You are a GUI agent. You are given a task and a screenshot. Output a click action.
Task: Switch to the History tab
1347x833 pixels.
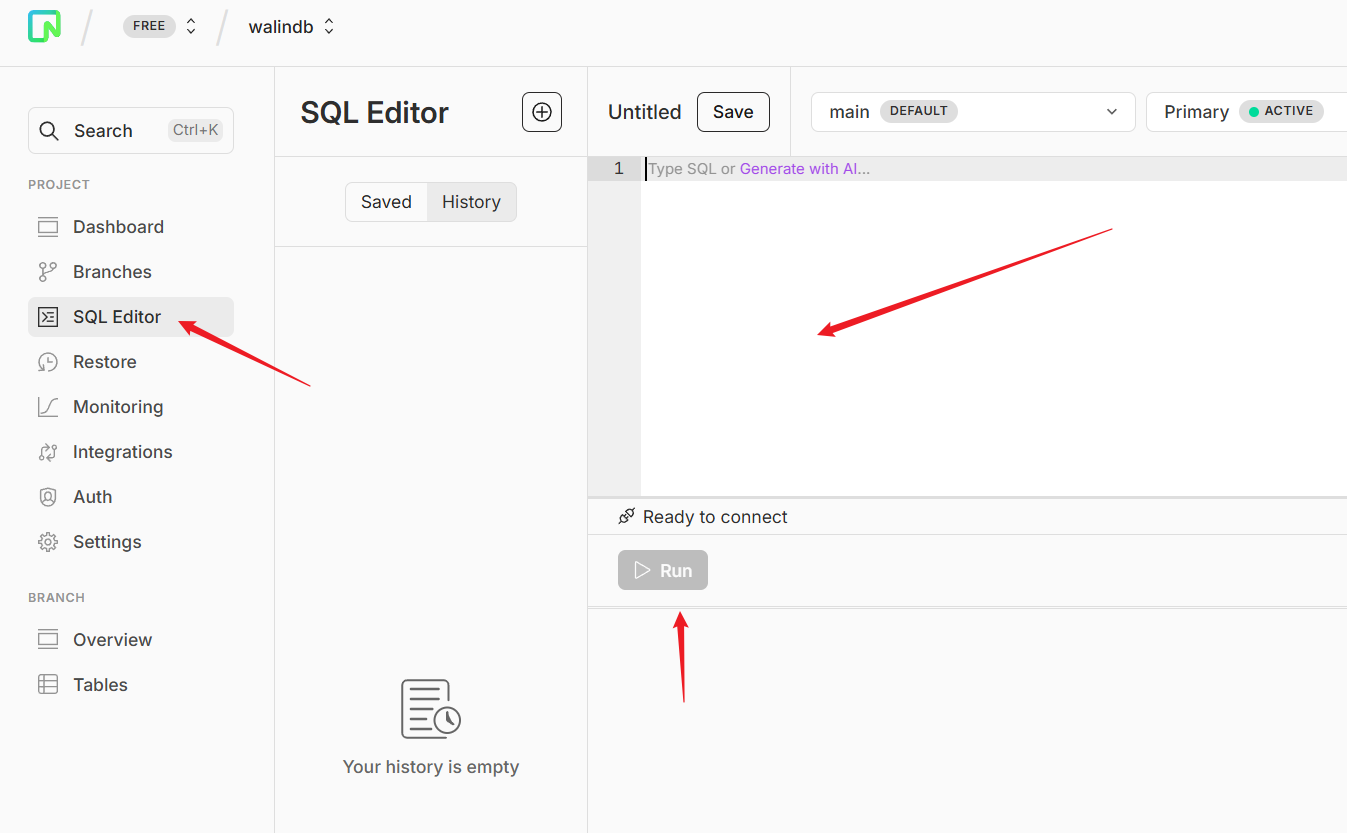coord(471,201)
